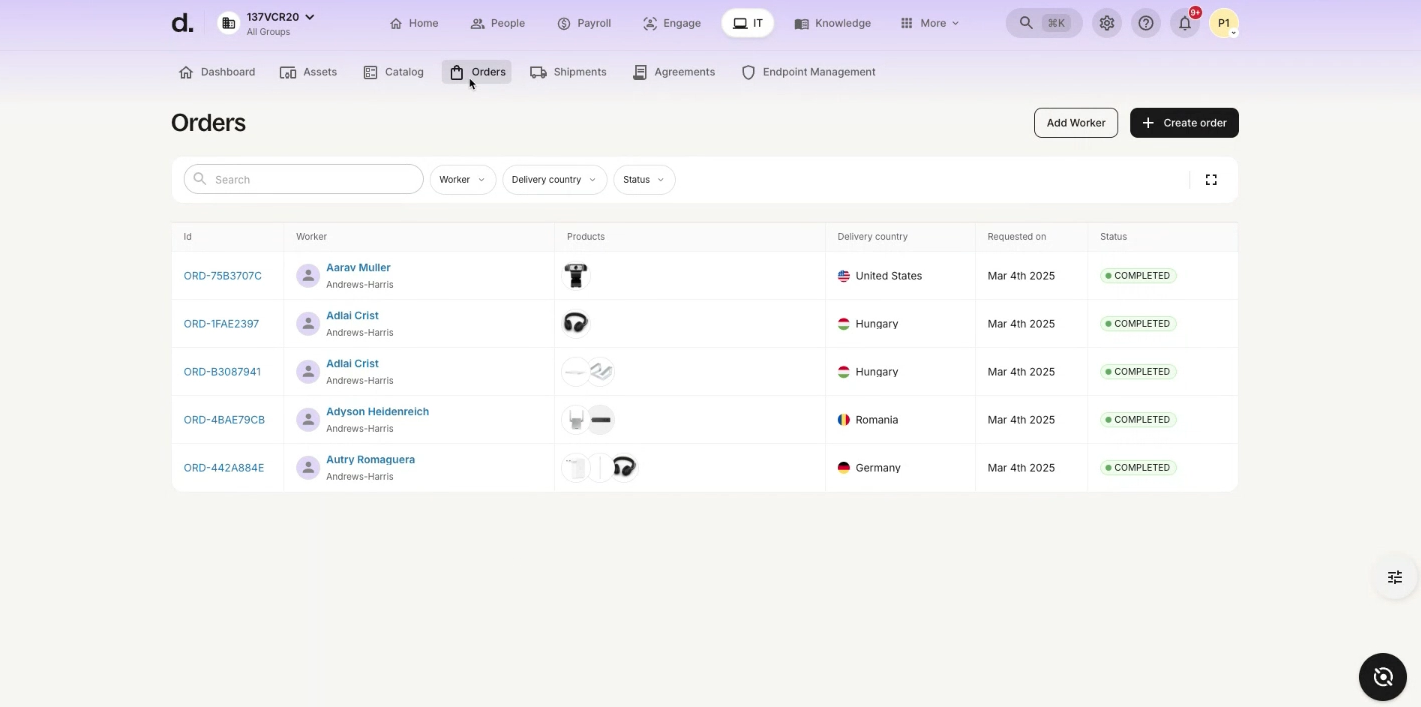Switch to the Shipments tab
1421x707 pixels.
point(568,72)
